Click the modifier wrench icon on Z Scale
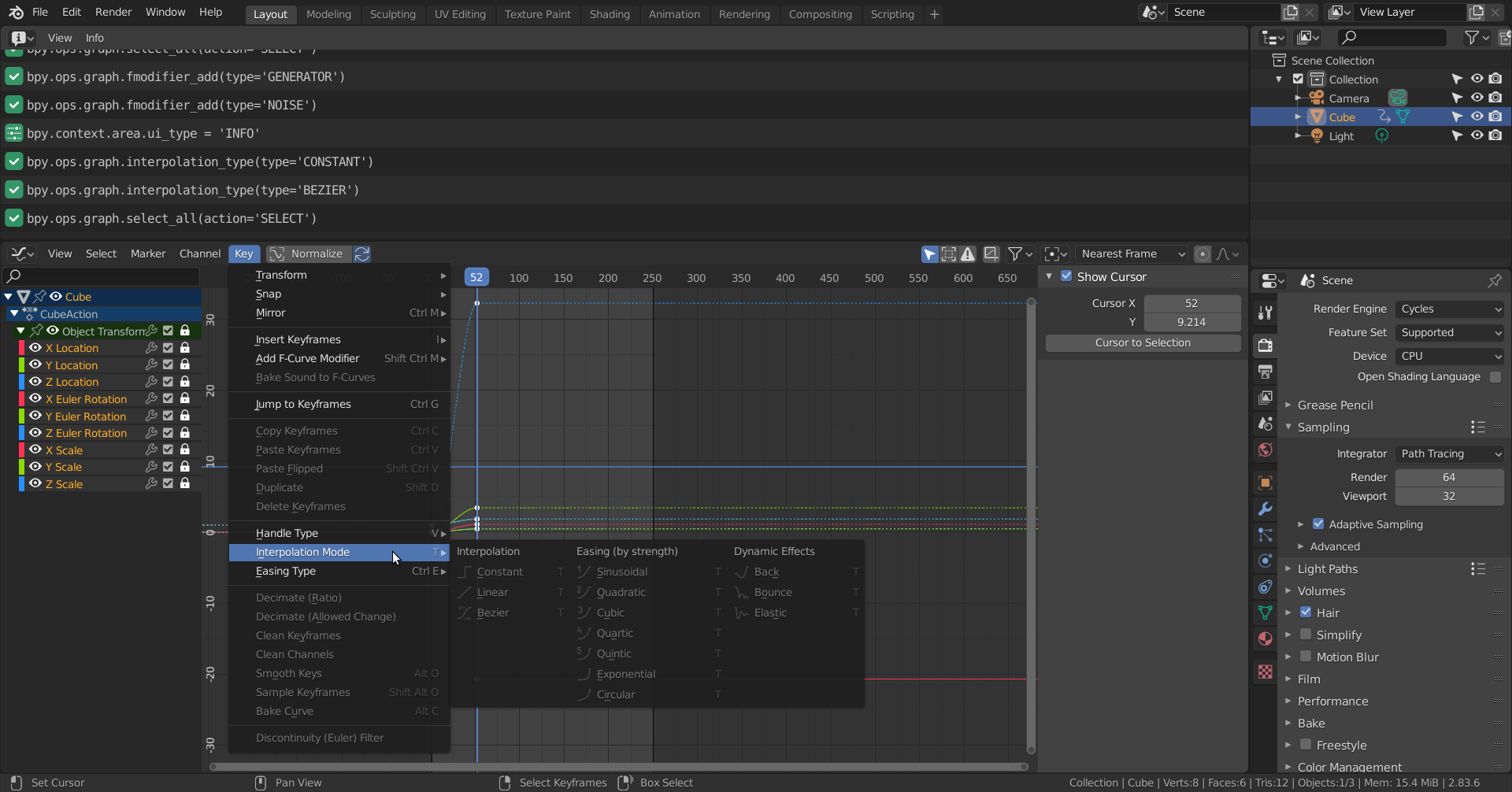 [151, 484]
